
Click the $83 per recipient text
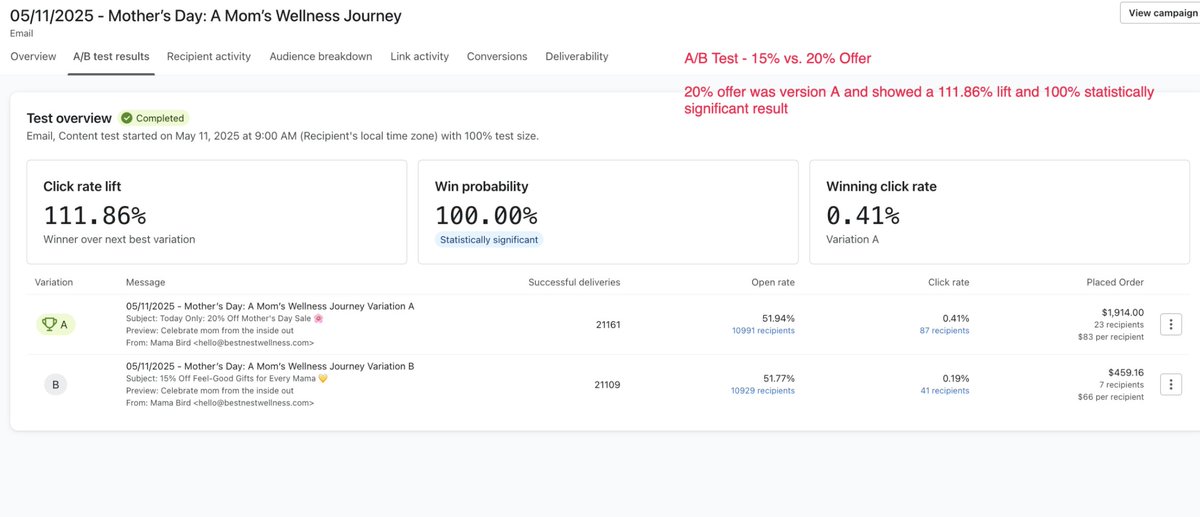pos(1113,336)
